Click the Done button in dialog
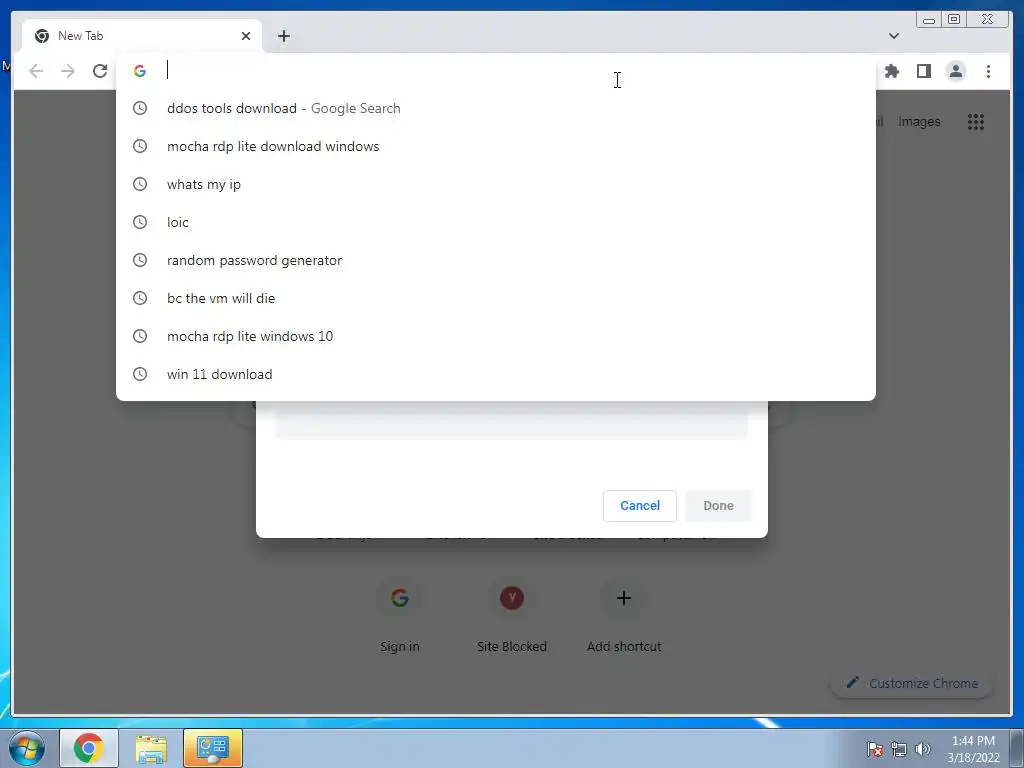This screenshot has height=768, width=1024. [x=718, y=505]
